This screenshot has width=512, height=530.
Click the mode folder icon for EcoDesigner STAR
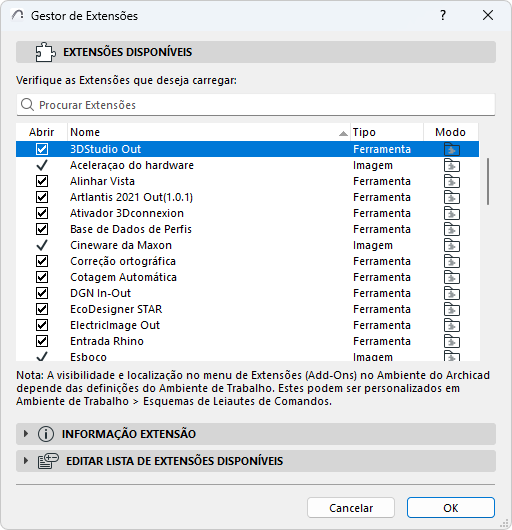tap(452, 309)
